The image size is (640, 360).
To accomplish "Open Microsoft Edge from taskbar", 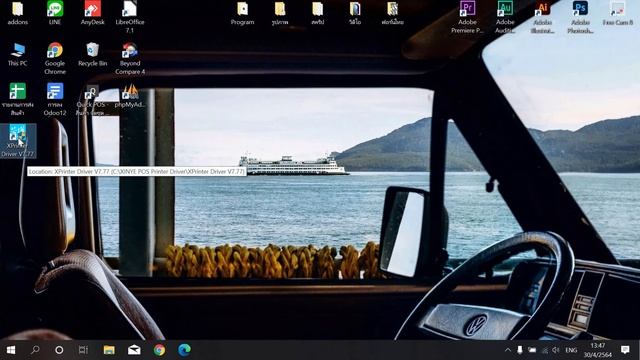I will point(184,350).
